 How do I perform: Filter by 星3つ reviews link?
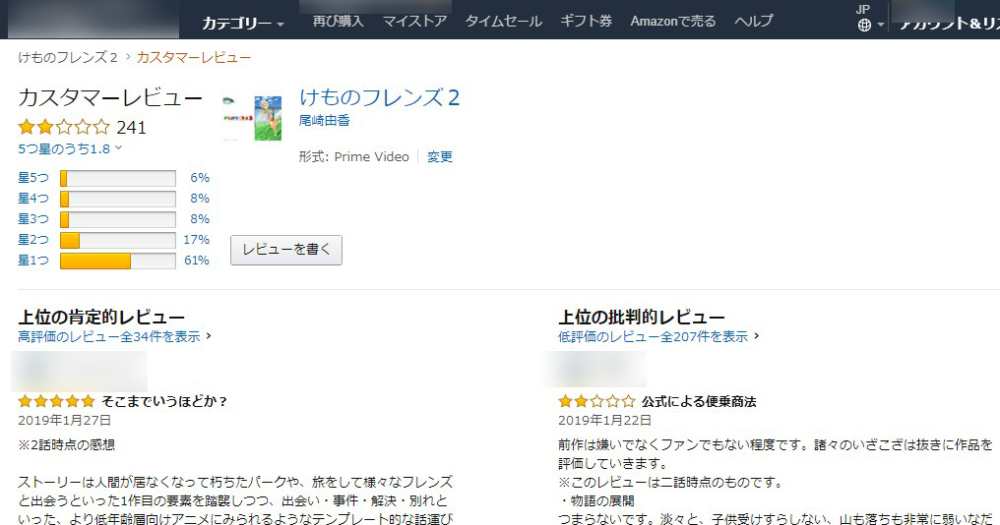coord(33,219)
